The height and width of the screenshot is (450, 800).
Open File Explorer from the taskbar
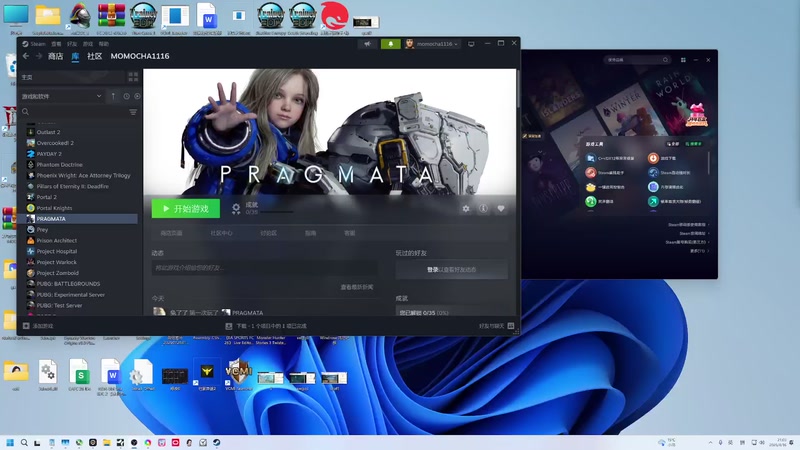coord(106,442)
